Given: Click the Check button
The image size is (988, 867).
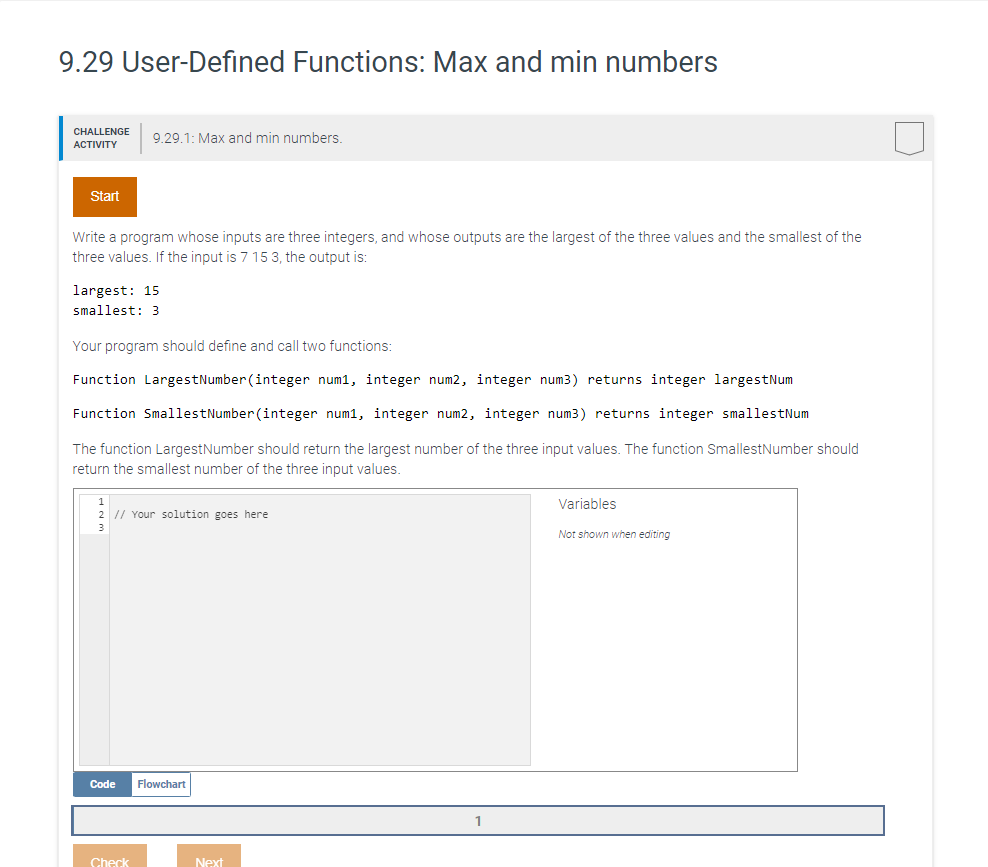Looking at the screenshot, I should click(x=110, y=858).
